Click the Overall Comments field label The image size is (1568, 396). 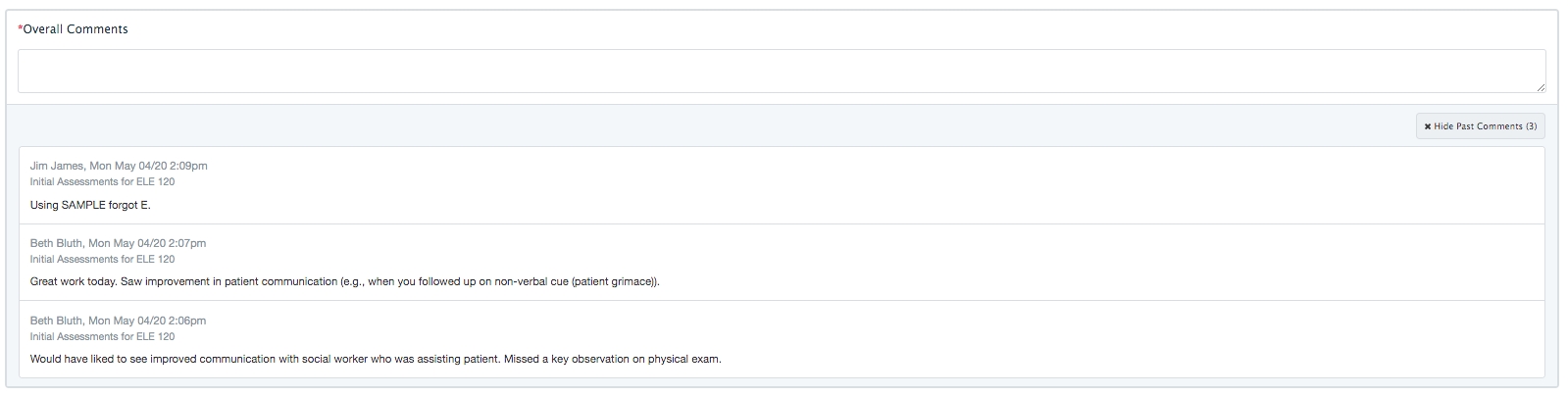[x=76, y=29]
